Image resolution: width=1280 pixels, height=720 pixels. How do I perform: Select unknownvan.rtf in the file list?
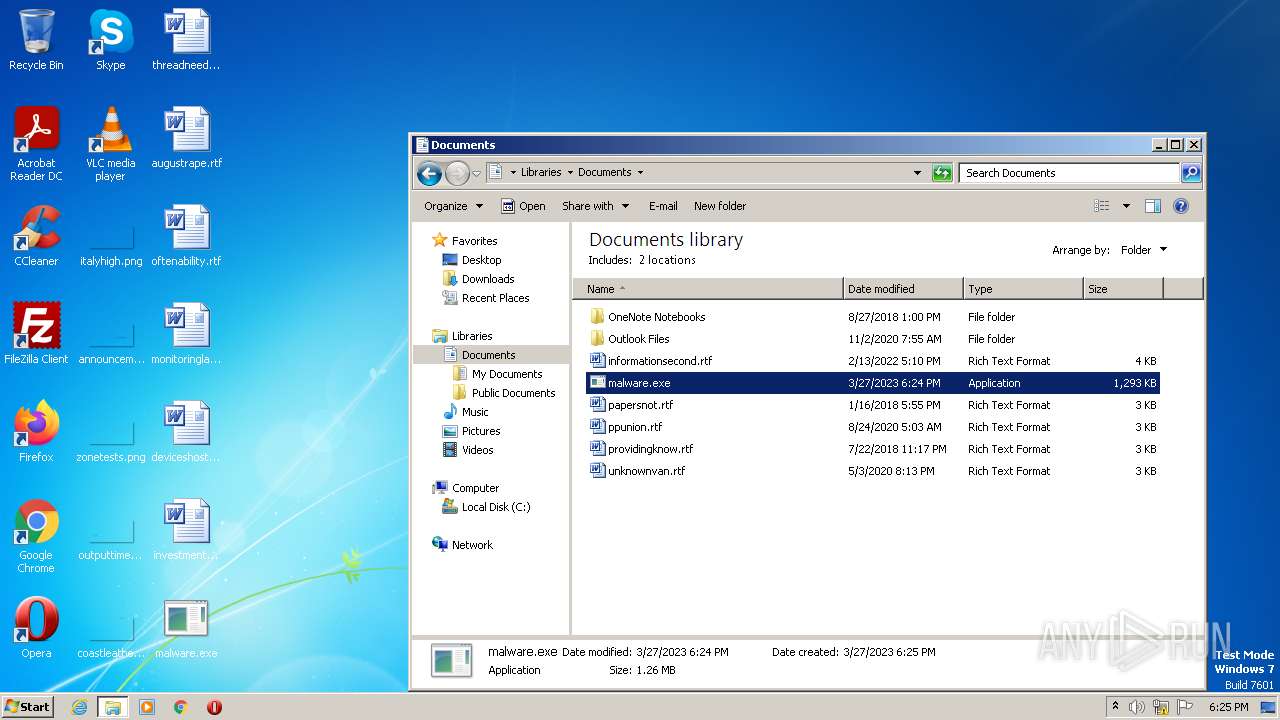coord(872,471)
